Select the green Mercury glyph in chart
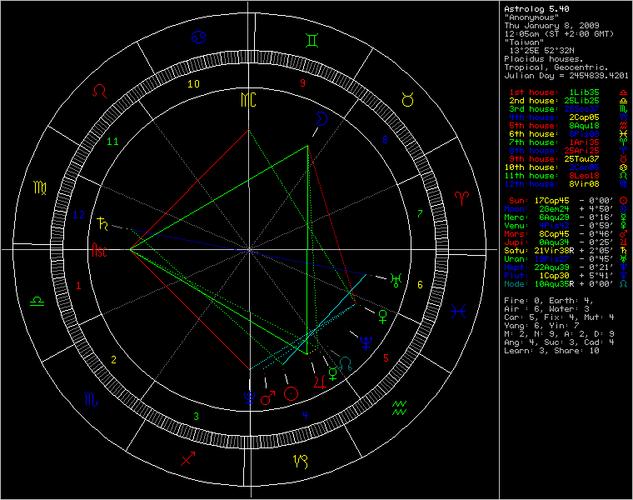 tap(333, 373)
